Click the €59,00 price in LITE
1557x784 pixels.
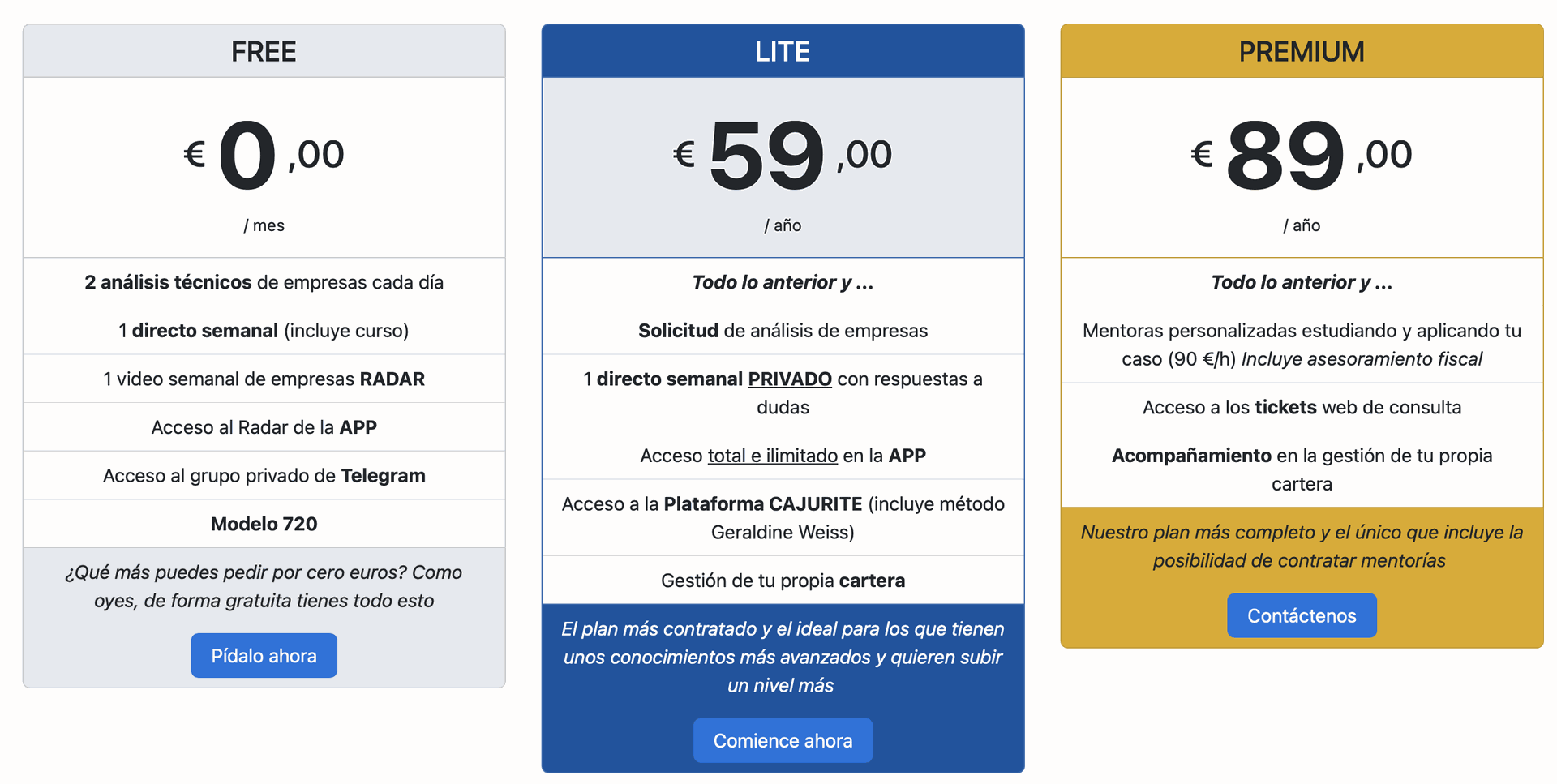(783, 154)
